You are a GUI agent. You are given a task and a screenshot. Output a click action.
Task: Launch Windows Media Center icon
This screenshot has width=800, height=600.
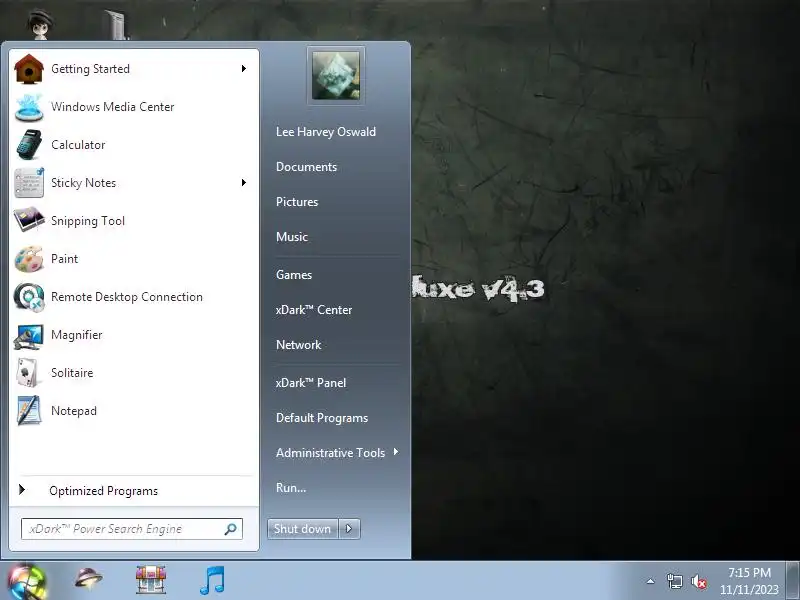click(x=29, y=107)
